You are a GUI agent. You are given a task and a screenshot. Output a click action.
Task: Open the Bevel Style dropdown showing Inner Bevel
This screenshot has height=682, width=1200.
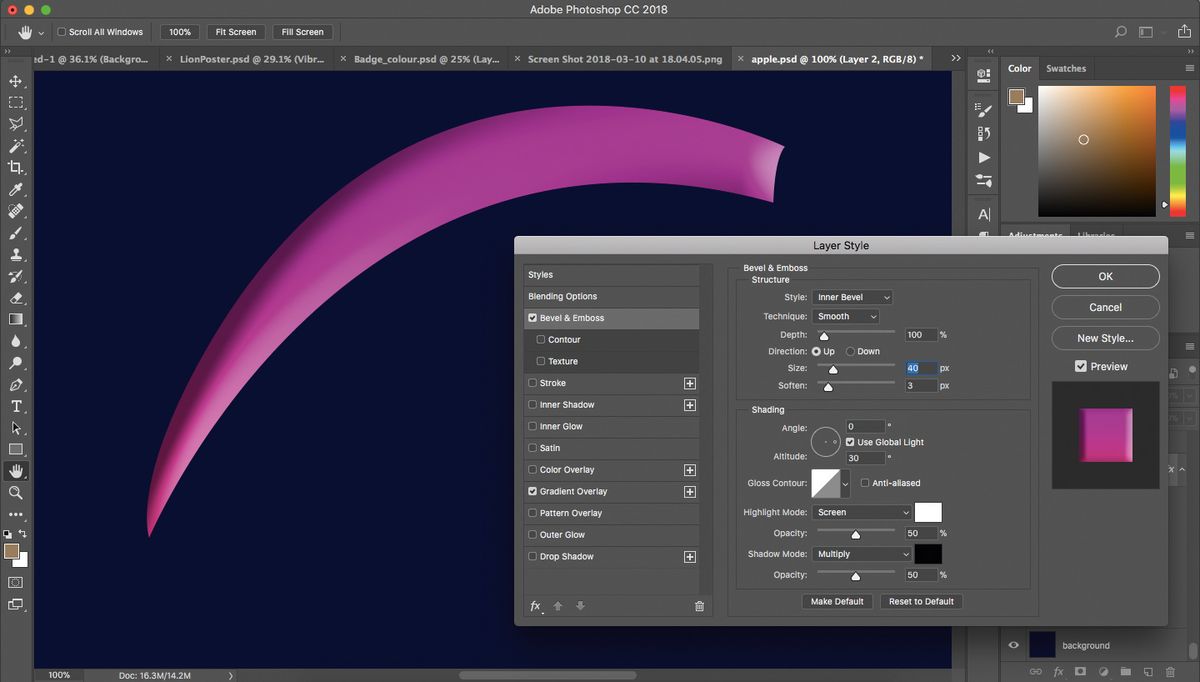[852, 297]
